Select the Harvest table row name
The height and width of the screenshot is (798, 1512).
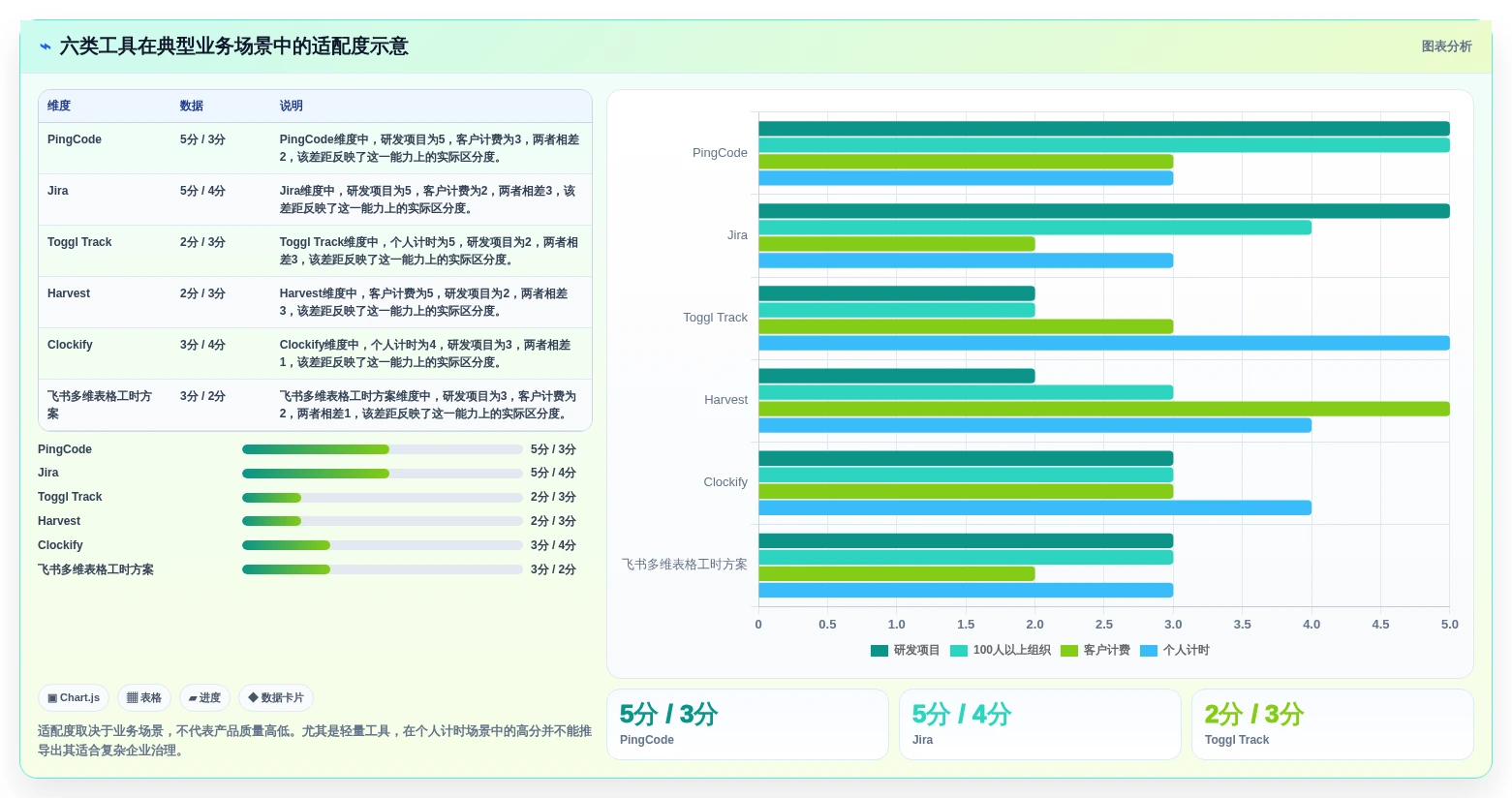click(x=69, y=293)
